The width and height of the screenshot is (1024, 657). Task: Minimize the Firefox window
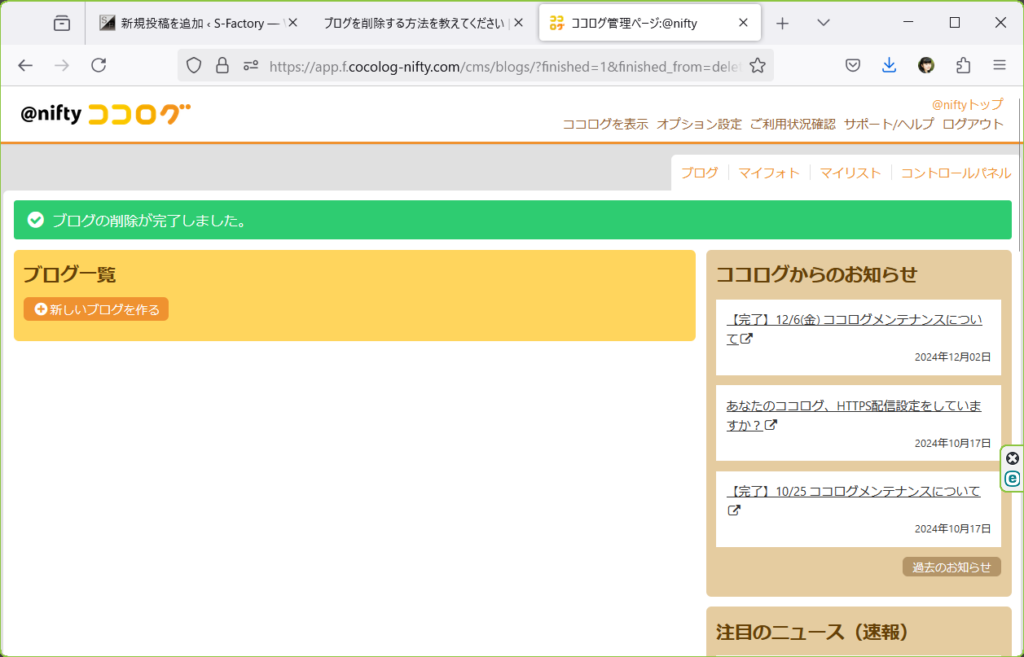tap(908, 22)
